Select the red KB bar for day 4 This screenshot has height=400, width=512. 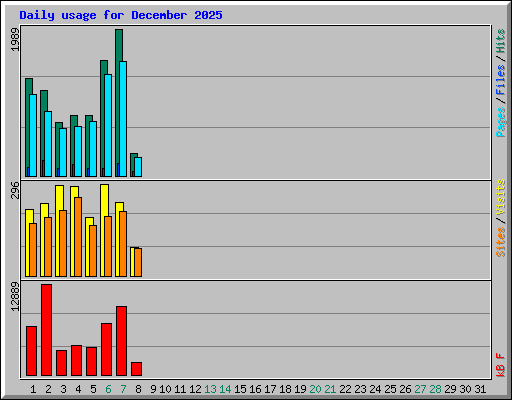[76, 360]
